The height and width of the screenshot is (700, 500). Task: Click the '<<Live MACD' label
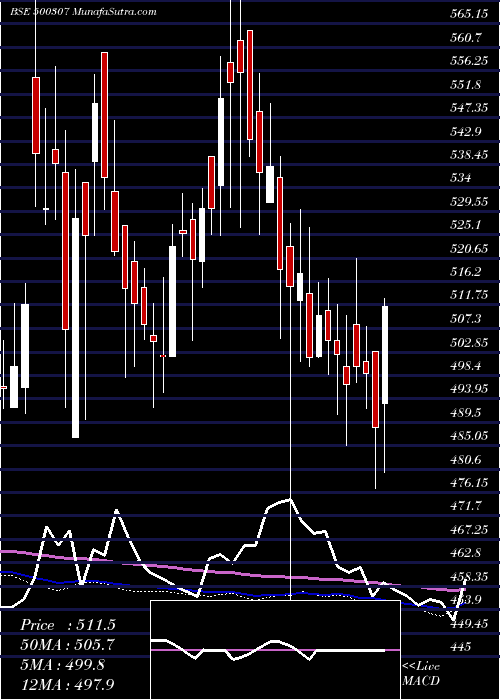coord(421,674)
